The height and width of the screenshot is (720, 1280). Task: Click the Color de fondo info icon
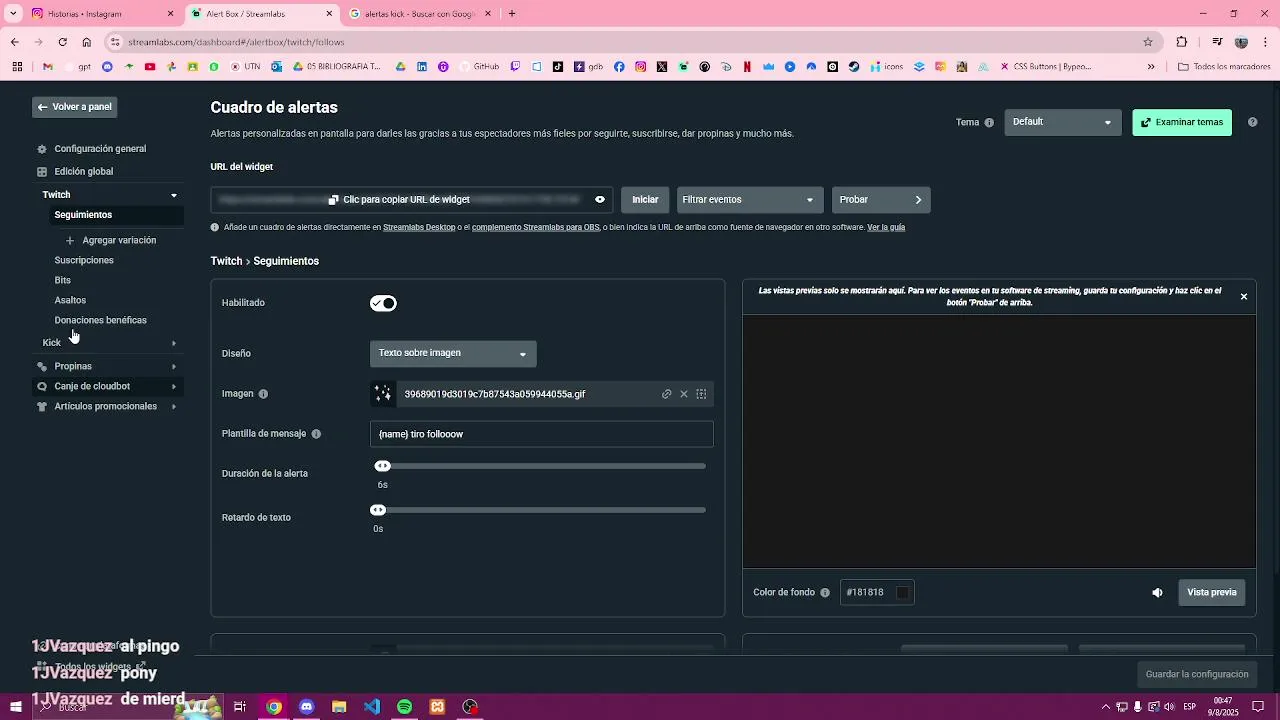(825, 593)
